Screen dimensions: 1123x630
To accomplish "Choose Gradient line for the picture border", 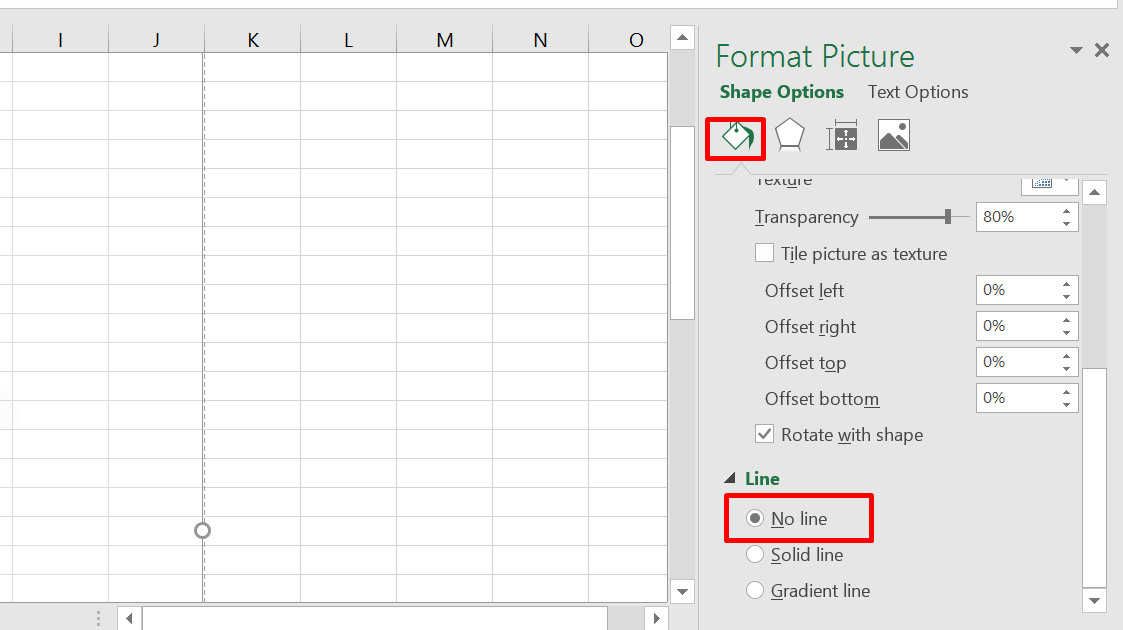I will [x=755, y=590].
